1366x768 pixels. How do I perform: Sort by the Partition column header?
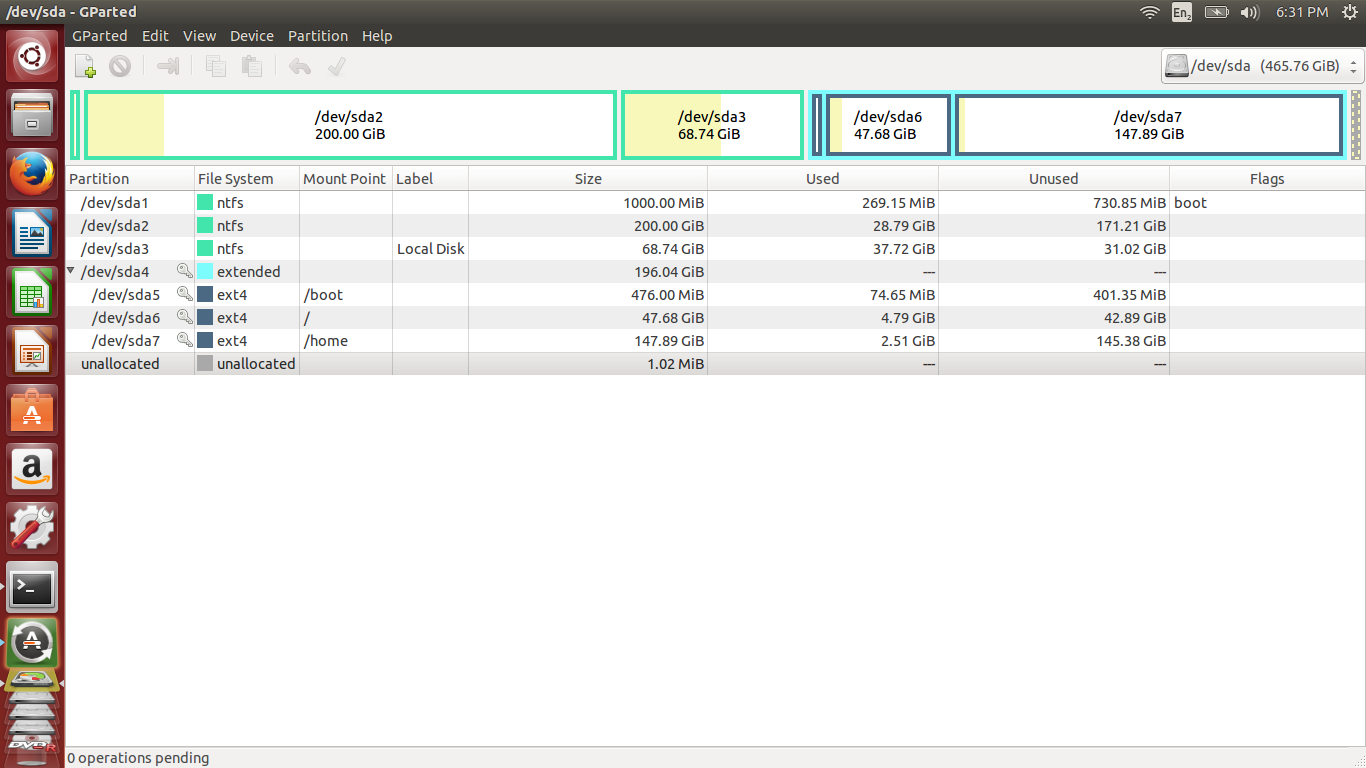pos(130,179)
